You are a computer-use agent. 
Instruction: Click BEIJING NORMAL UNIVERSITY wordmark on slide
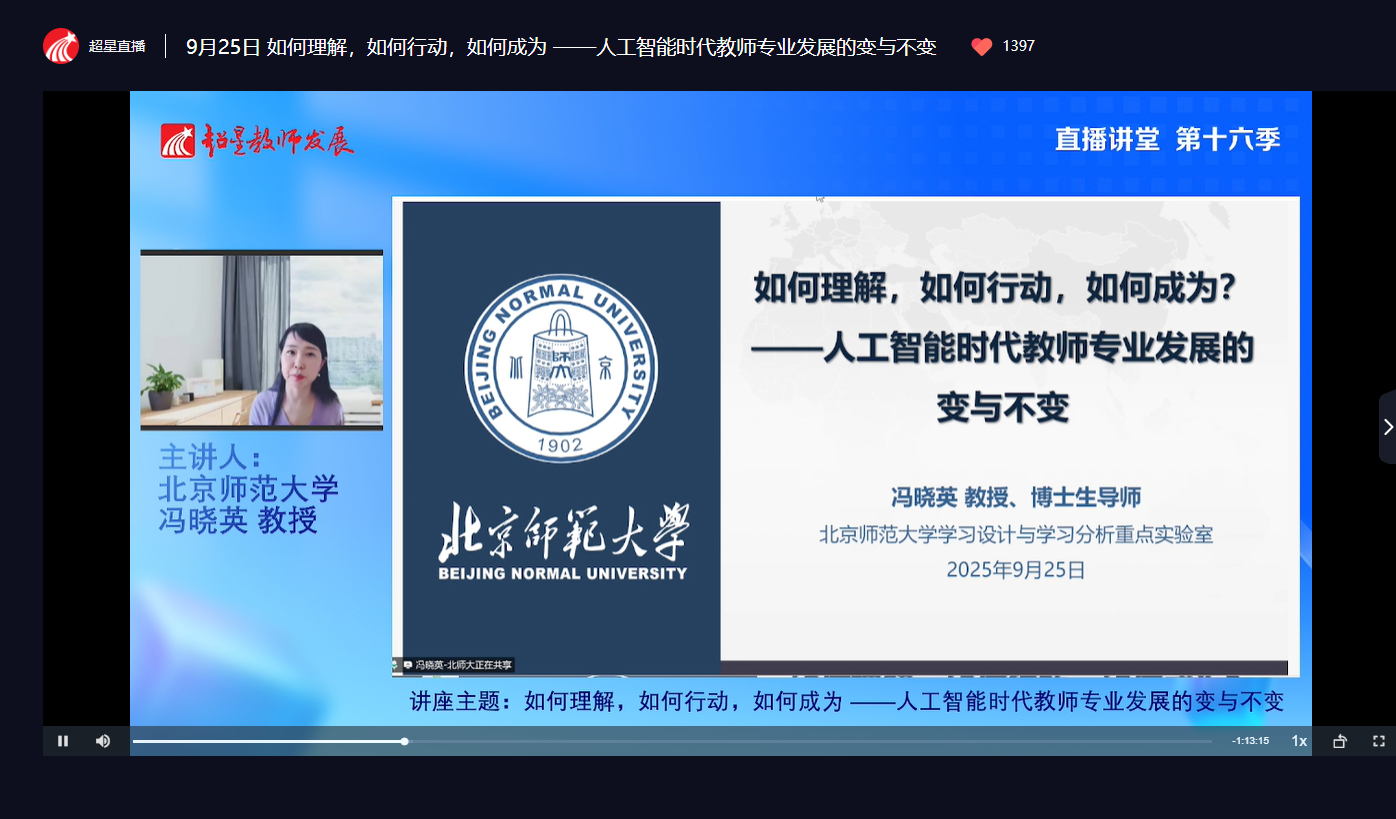click(563, 574)
